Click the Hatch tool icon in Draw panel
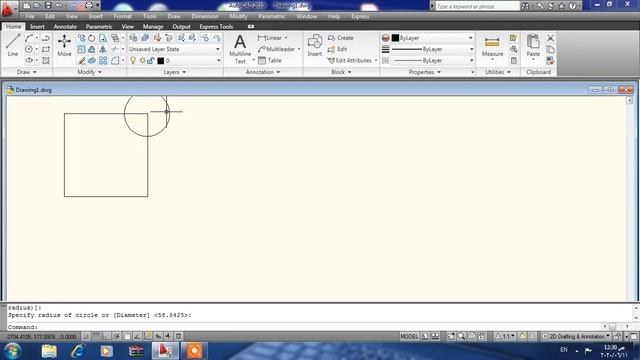The image size is (640, 360). (x=46, y=61)
